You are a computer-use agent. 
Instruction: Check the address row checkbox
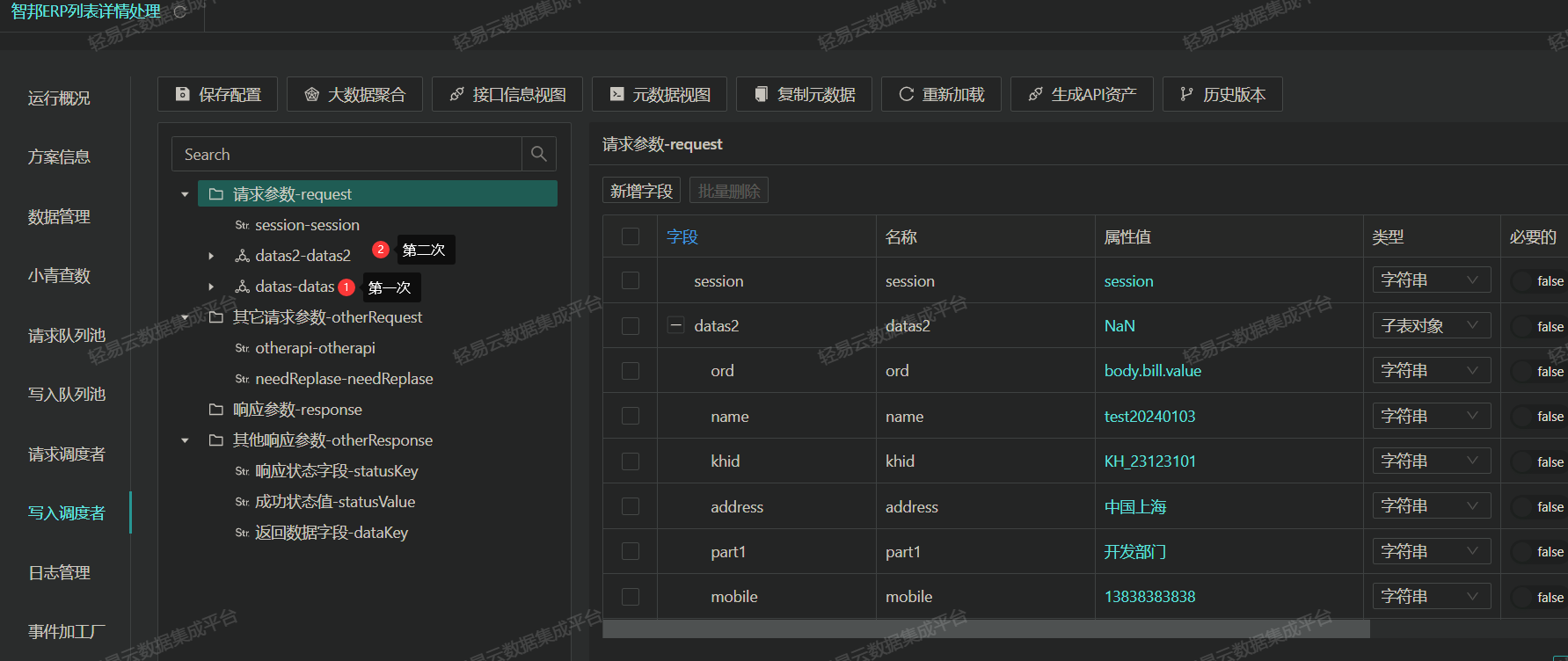631,506
